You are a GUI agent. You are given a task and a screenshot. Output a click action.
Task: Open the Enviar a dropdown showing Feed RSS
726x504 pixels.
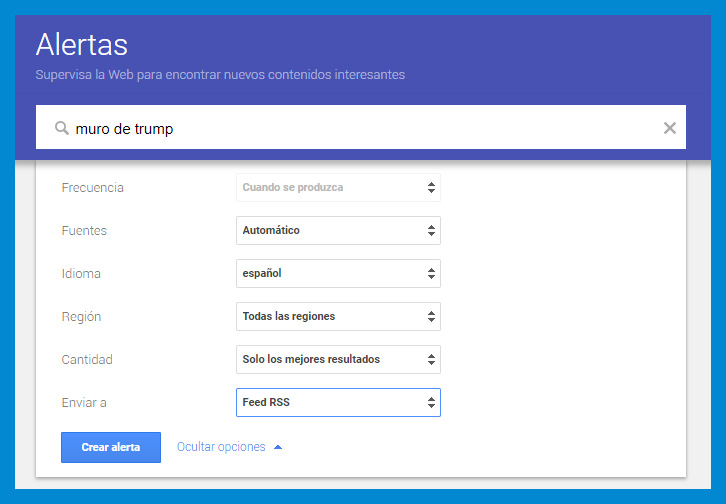[x=338, y=403]
